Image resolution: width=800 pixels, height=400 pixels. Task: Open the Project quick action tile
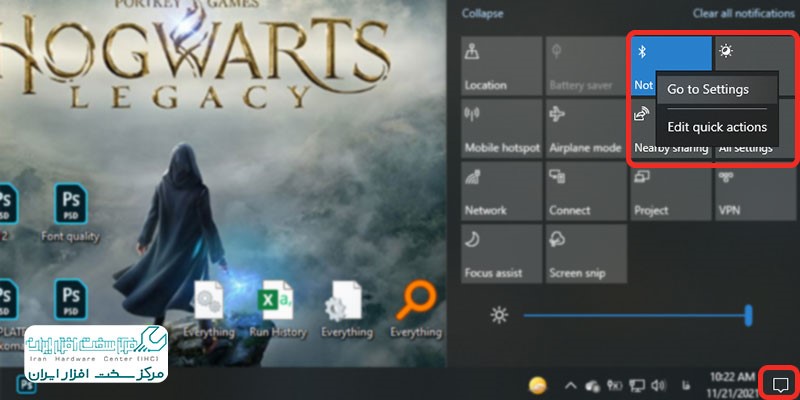671,191
